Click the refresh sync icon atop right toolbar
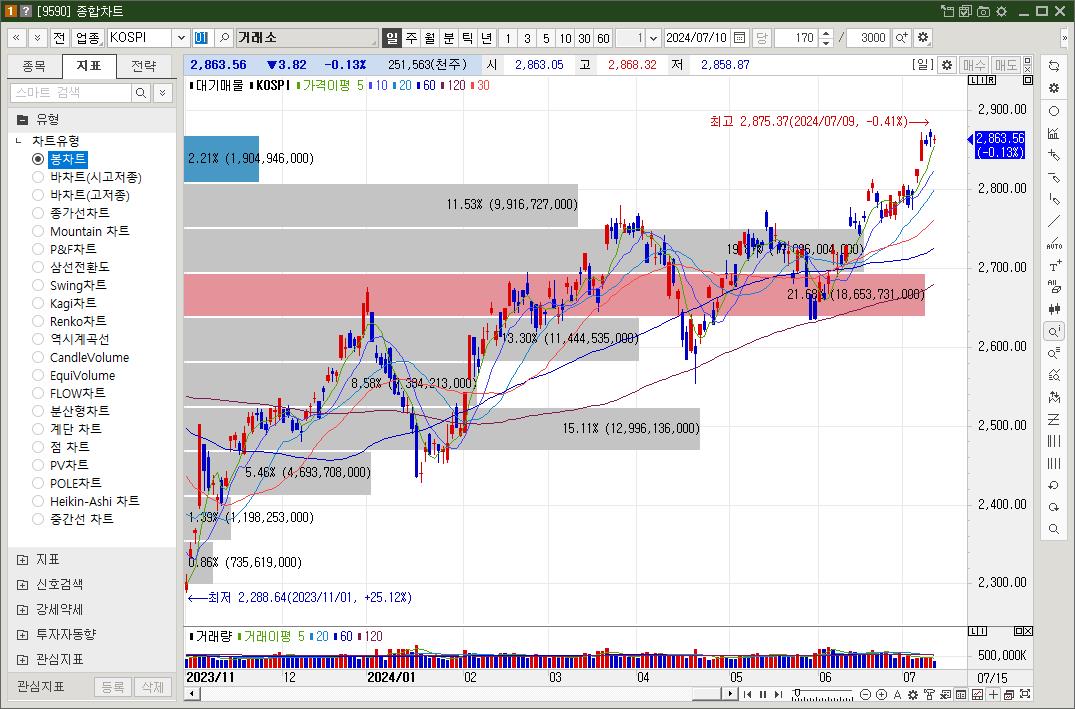 [1054, 66]
